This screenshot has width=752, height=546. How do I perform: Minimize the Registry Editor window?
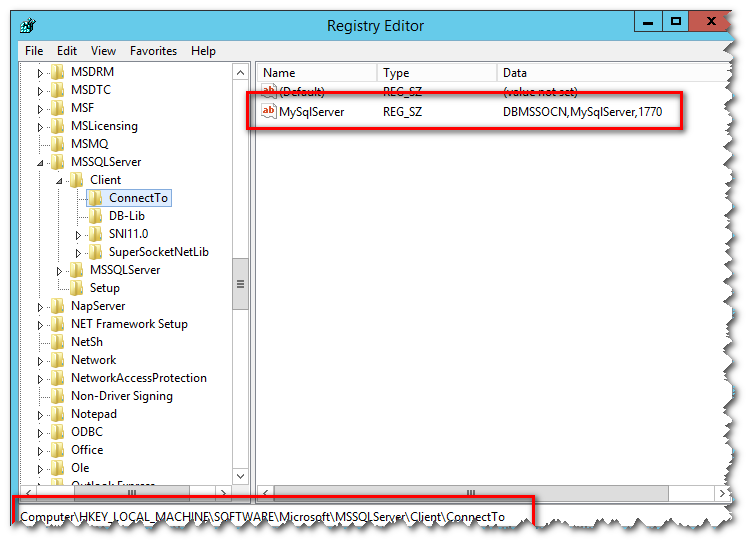click(x=648, y=22)
